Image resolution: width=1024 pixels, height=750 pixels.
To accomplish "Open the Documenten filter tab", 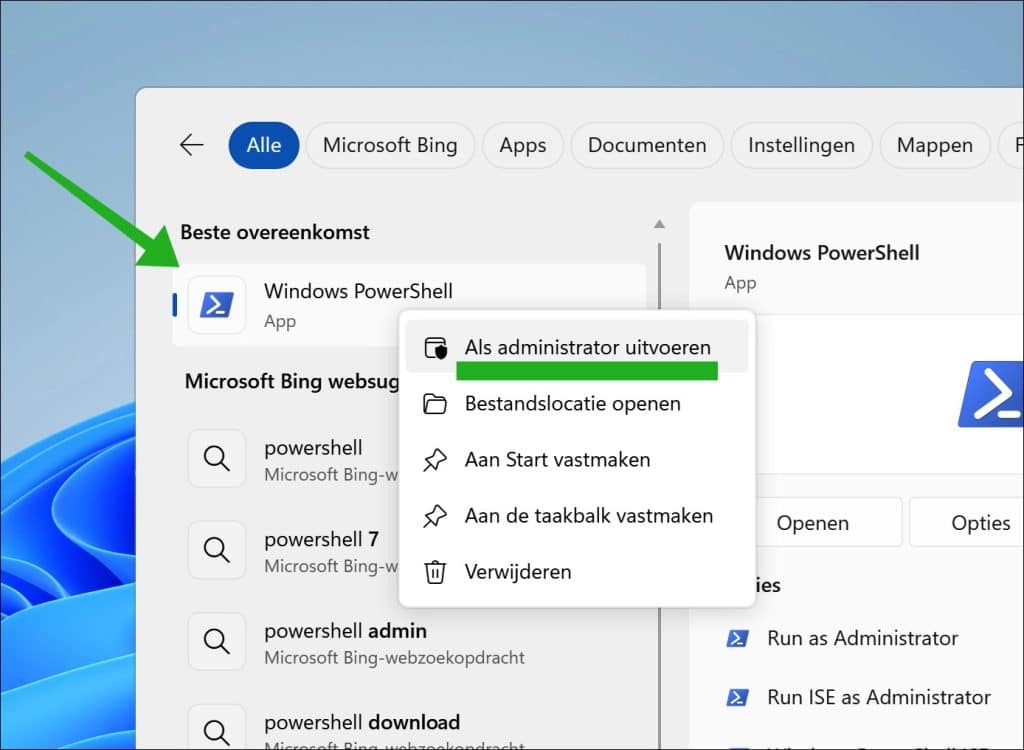I will click(x=647, y=145).
